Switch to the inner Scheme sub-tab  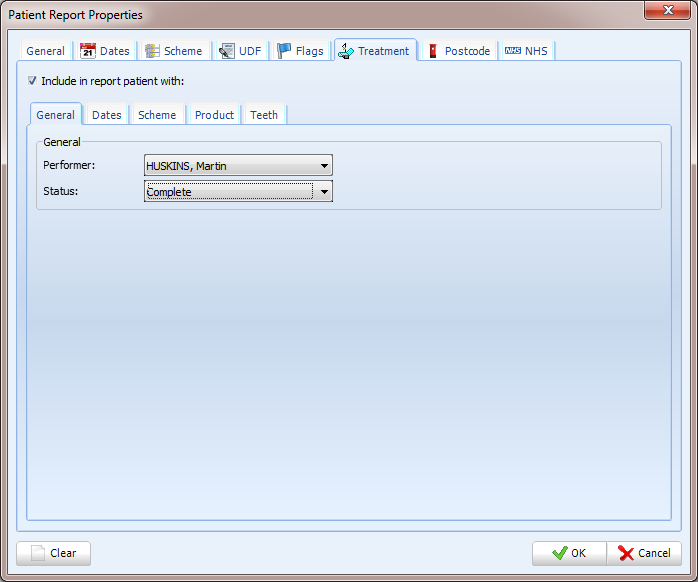tap(157, 115)
